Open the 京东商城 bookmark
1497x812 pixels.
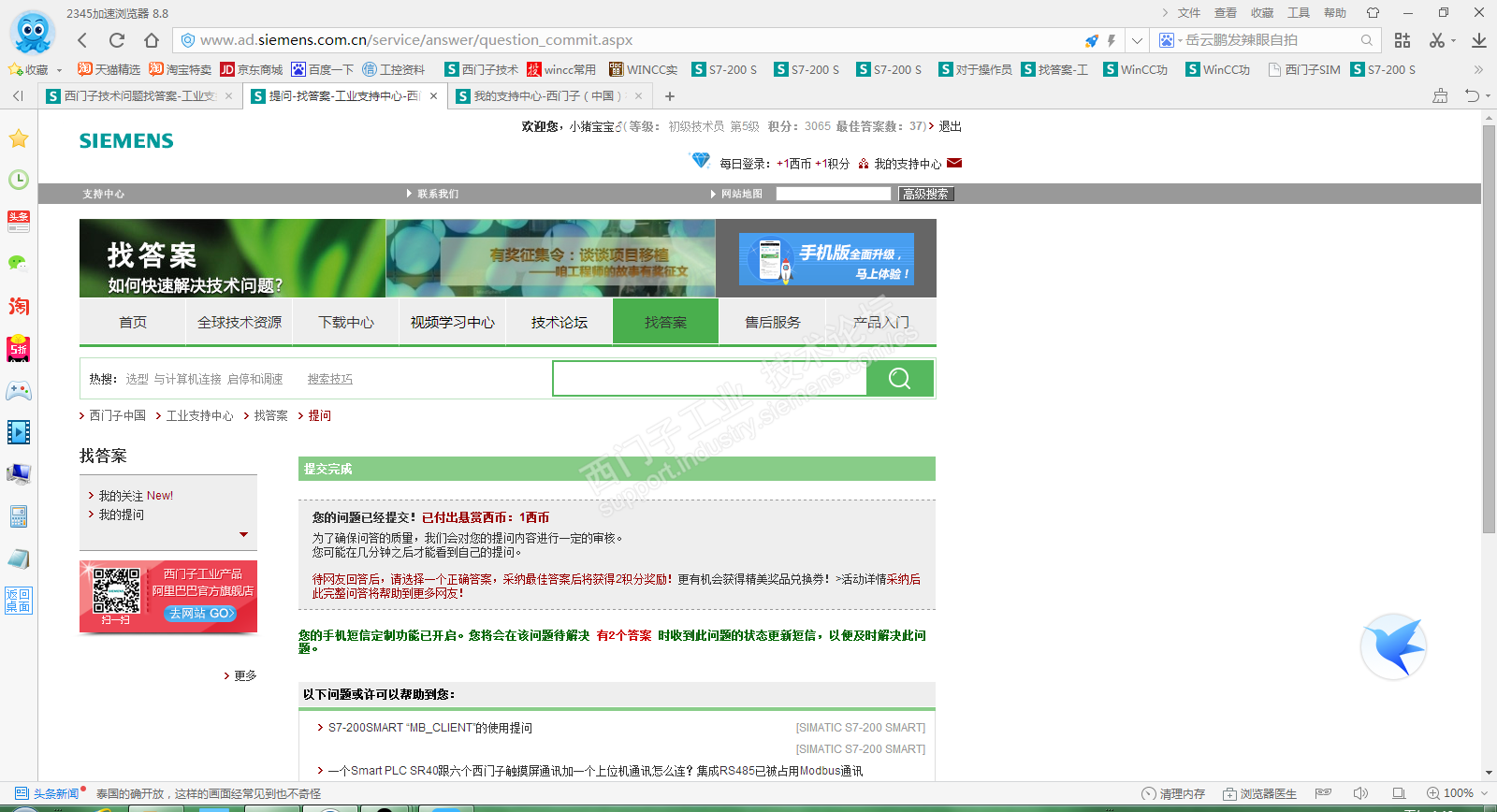pos(252,69)
